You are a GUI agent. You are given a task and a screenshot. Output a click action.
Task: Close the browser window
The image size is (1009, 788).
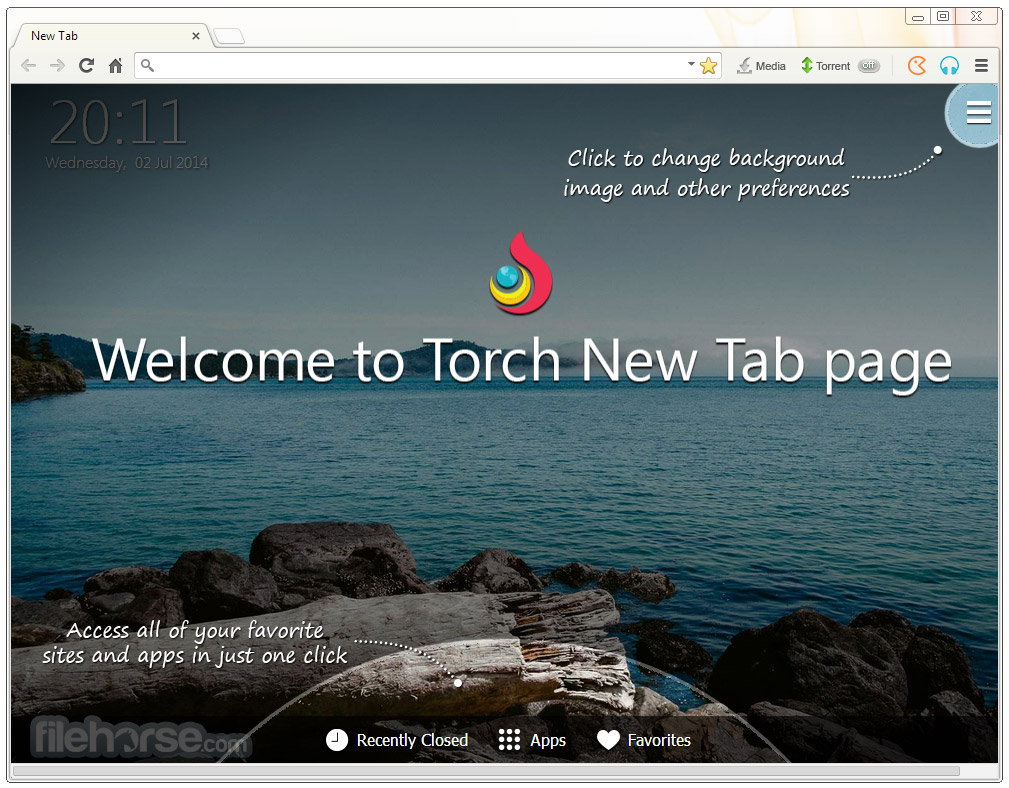(x=976, y=17)
